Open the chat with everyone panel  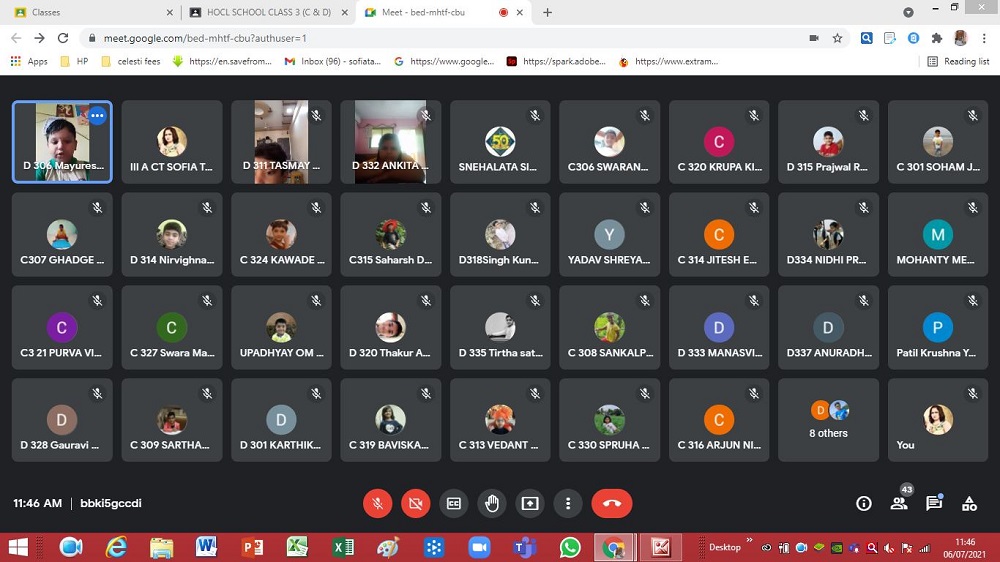click(x=934, y=504)
